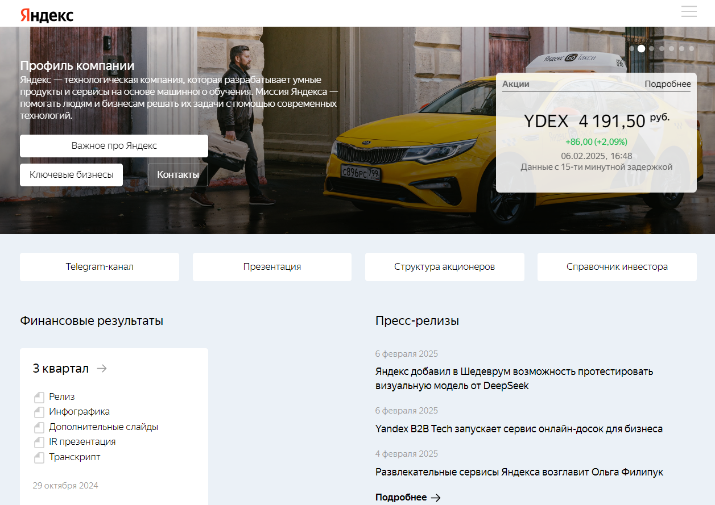The image size is (715, 505).
Task: Click the file icon beside Дополнительные слайды
Action: [x=39, y=427]
